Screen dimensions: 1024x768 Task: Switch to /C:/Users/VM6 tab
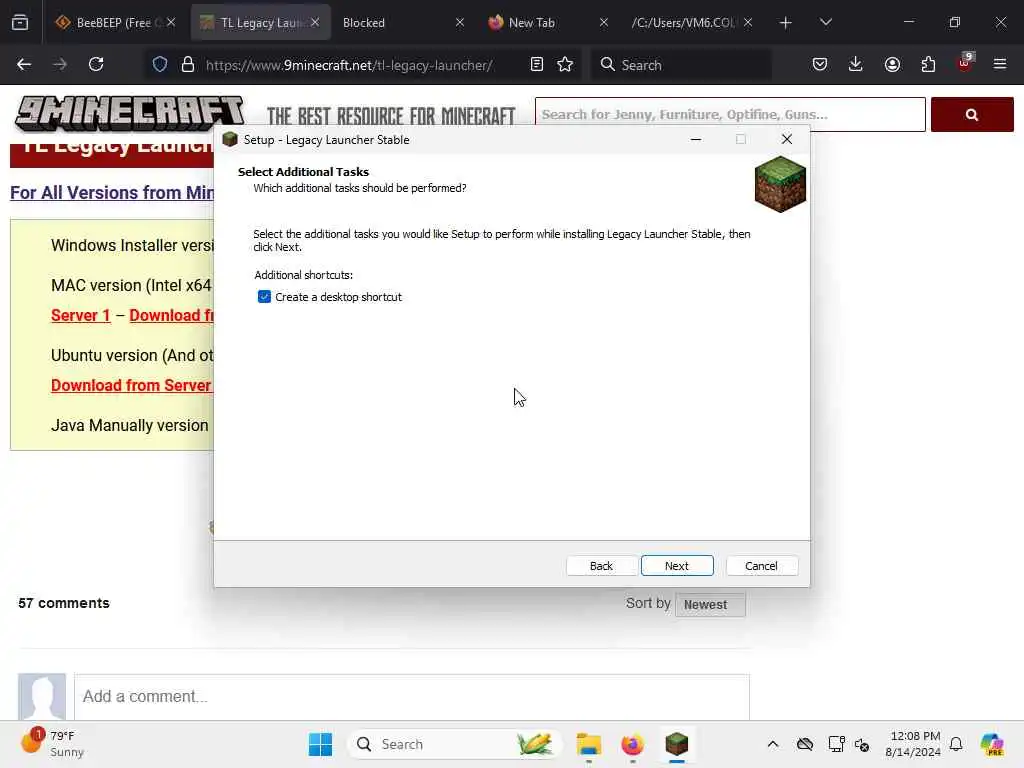click(x=683, y=22)
